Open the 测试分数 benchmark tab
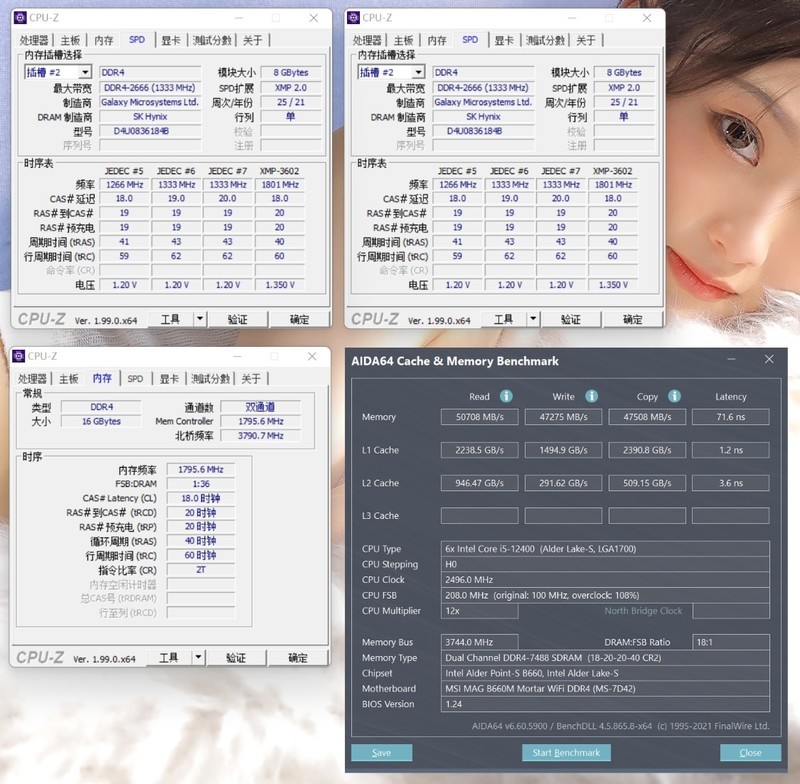This screenshot has width=800, height=784. point(212,40)
